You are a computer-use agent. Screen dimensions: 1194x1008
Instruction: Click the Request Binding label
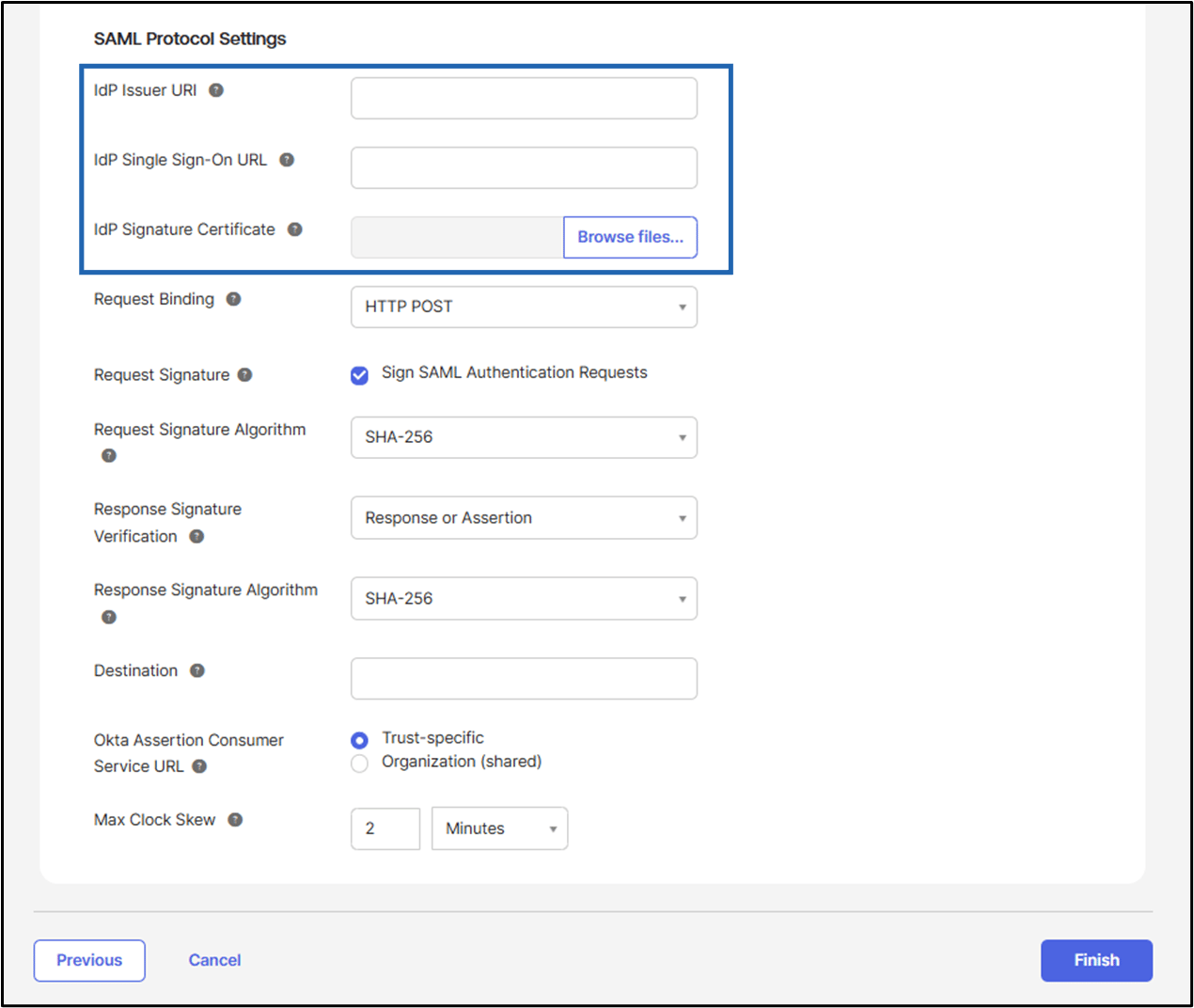pos(153,299)
